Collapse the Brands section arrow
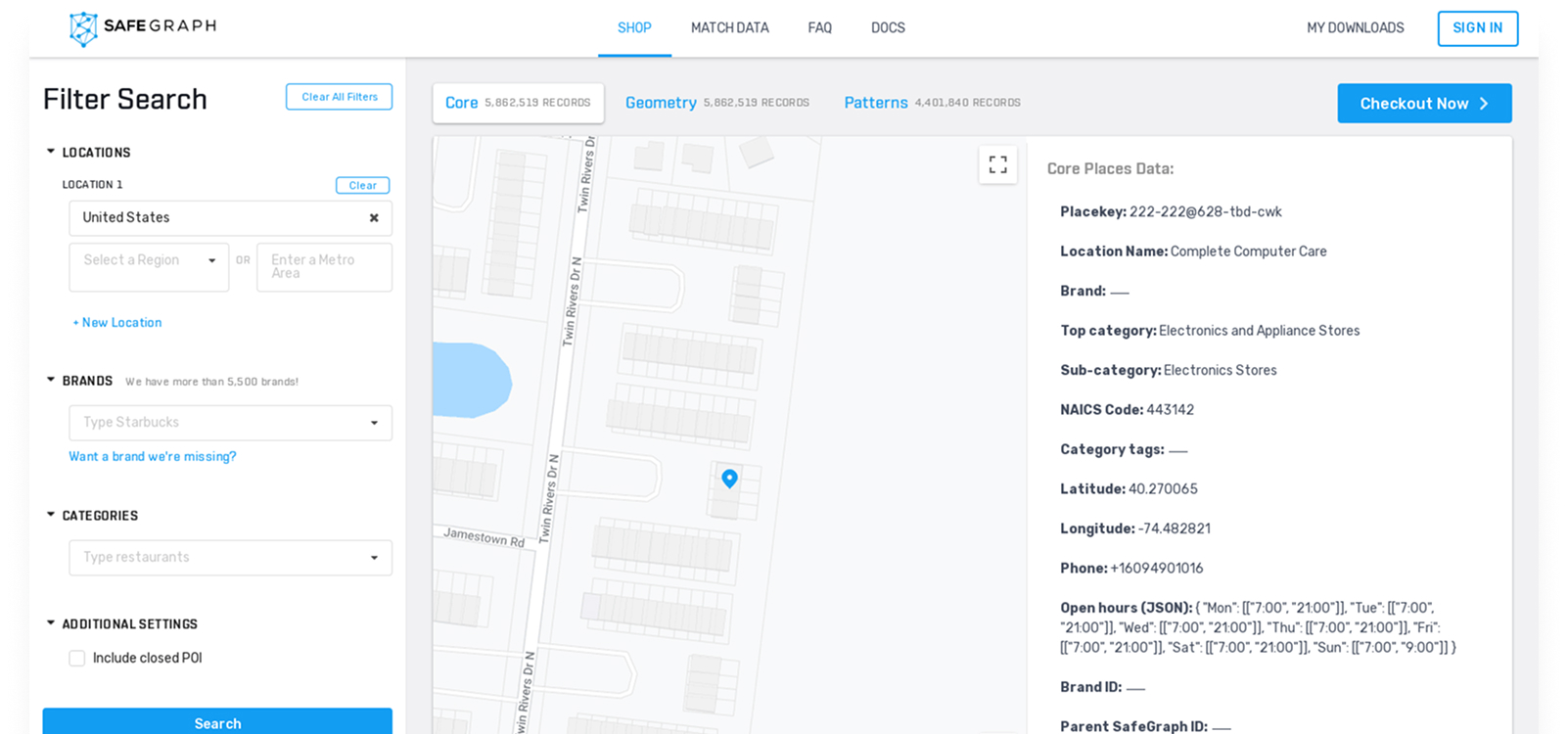Viewport: 1568px width, 734px height. point(51,380)
